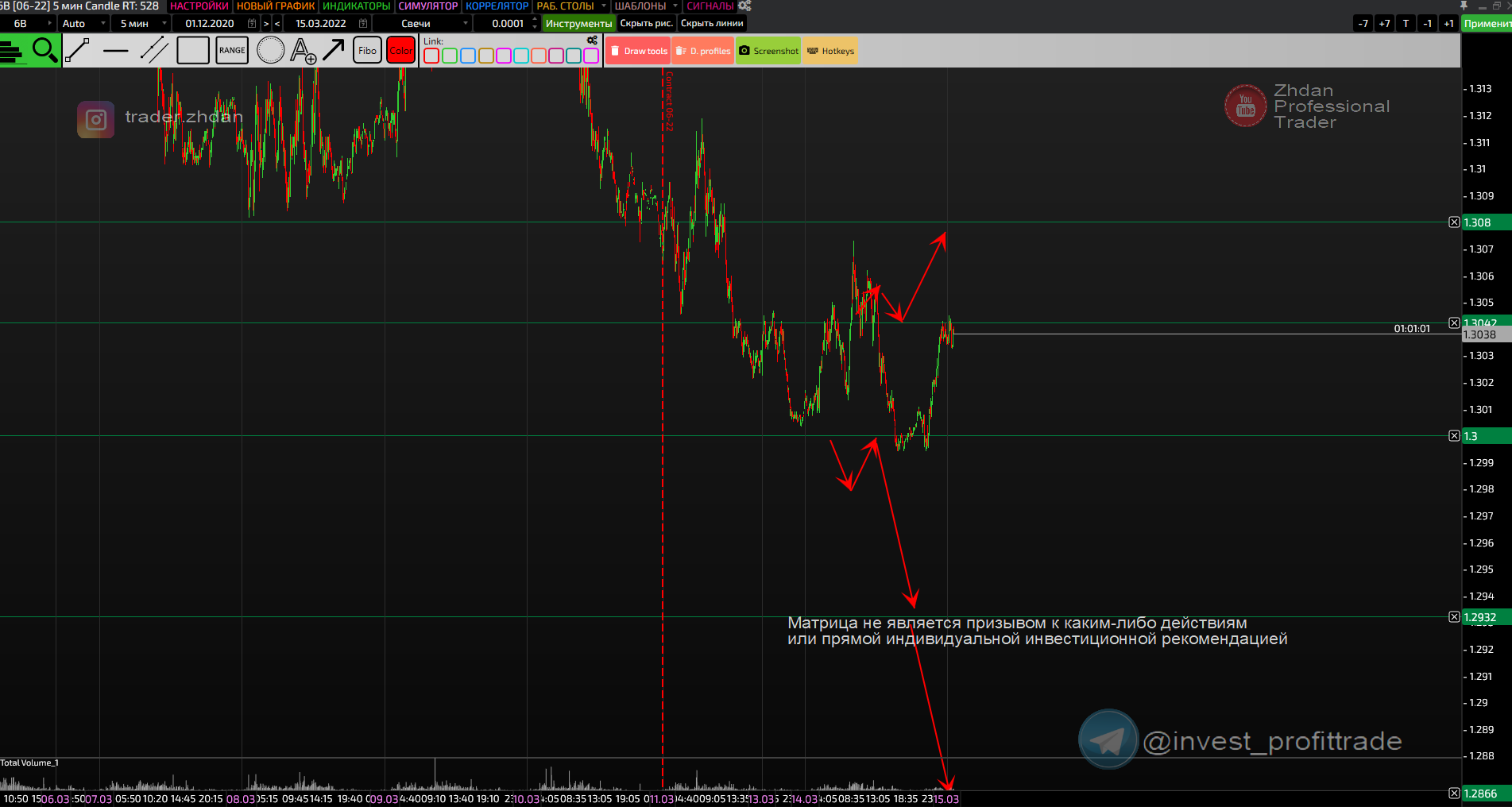Click the forward date arrow
Screen dimensions: 1512x807
coord(266,24)
